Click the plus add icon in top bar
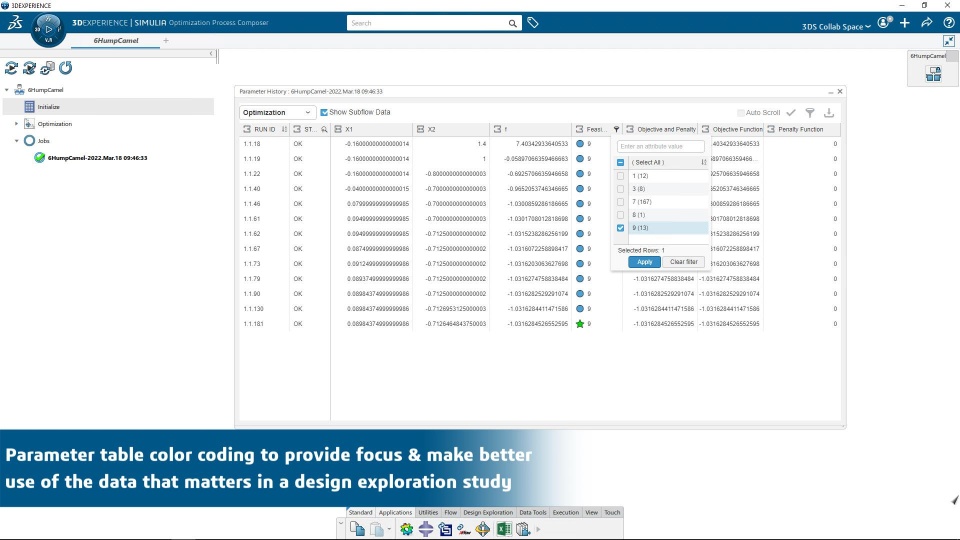Image resolution: width=960 pixels, height=540 pixels. coord(905,23)
